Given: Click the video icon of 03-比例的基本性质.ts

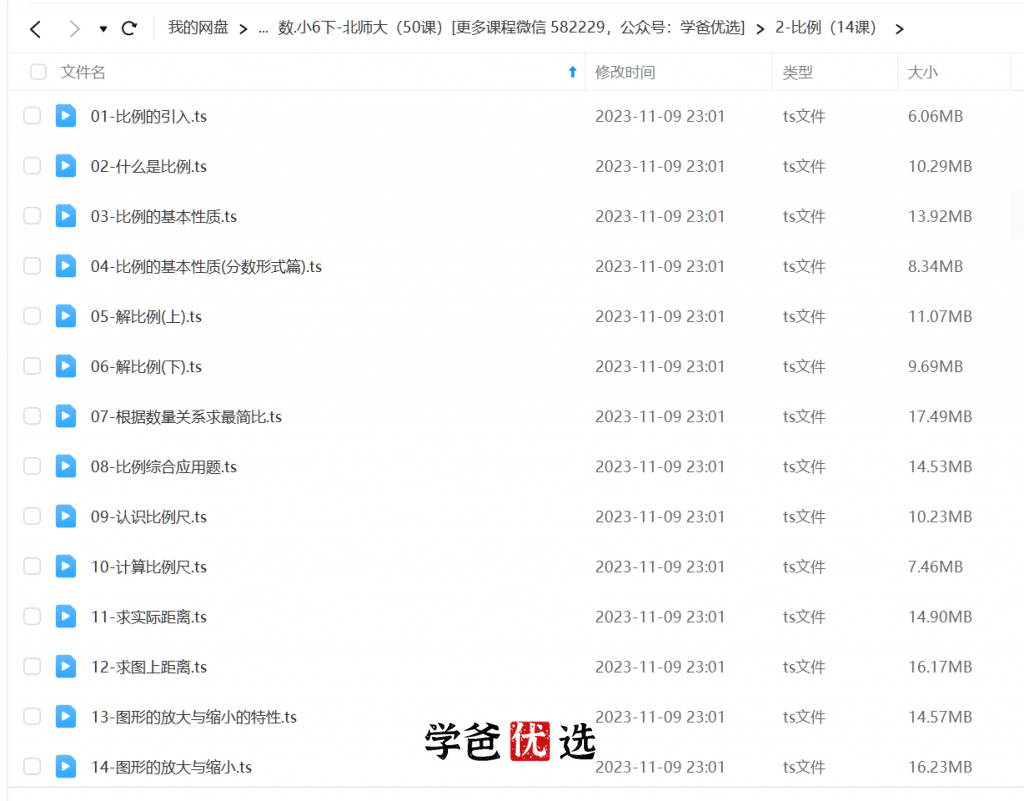Looking at the screenshot, I should [65, 216].
